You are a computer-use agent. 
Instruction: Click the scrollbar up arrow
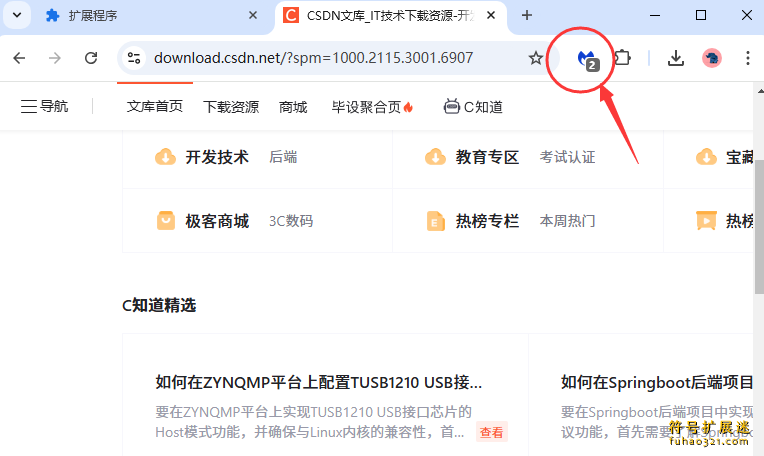pyautogui.click(x=760, y=91)
